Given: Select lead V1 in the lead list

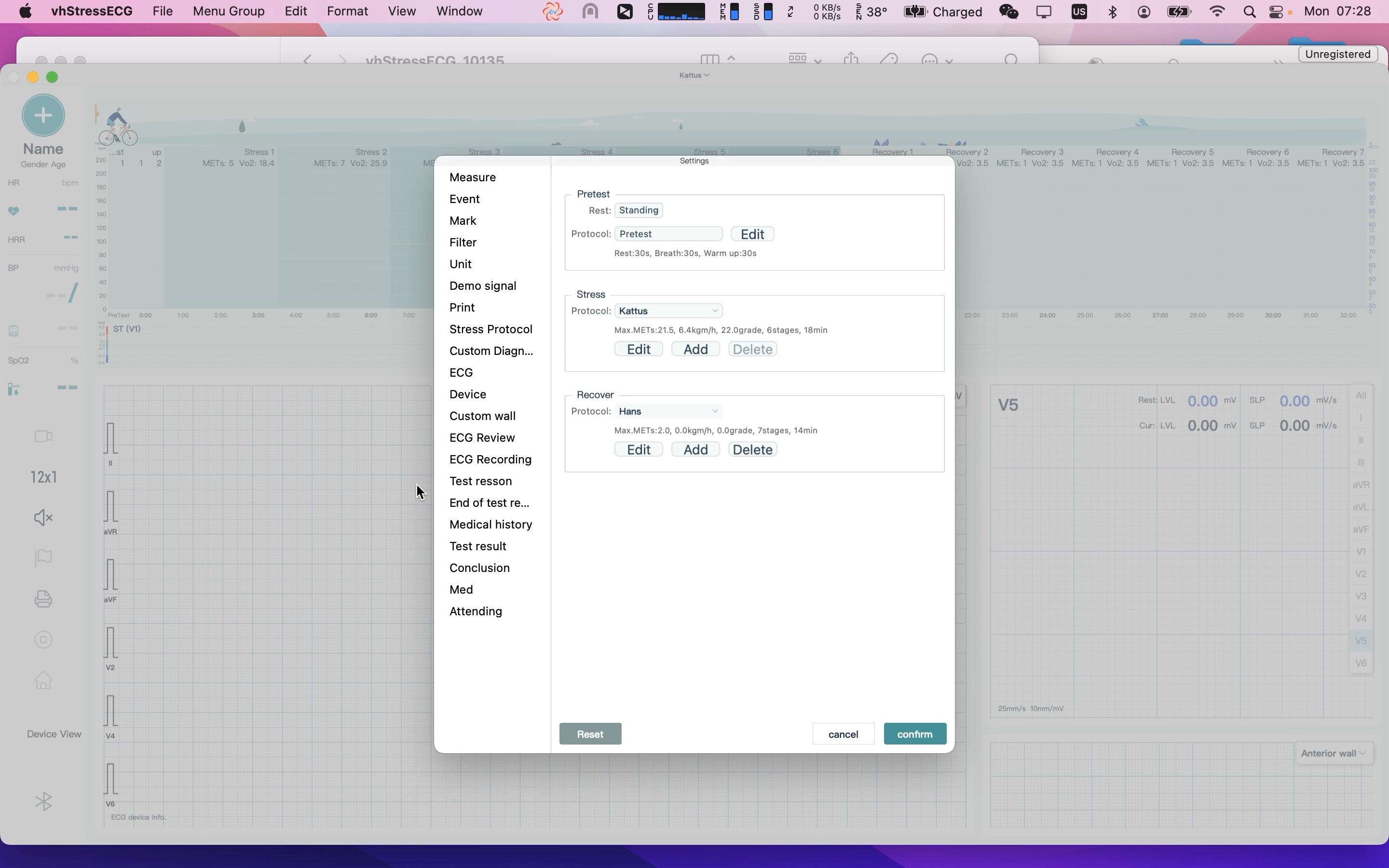Looking at the screenshot, I should point(1361,552).
